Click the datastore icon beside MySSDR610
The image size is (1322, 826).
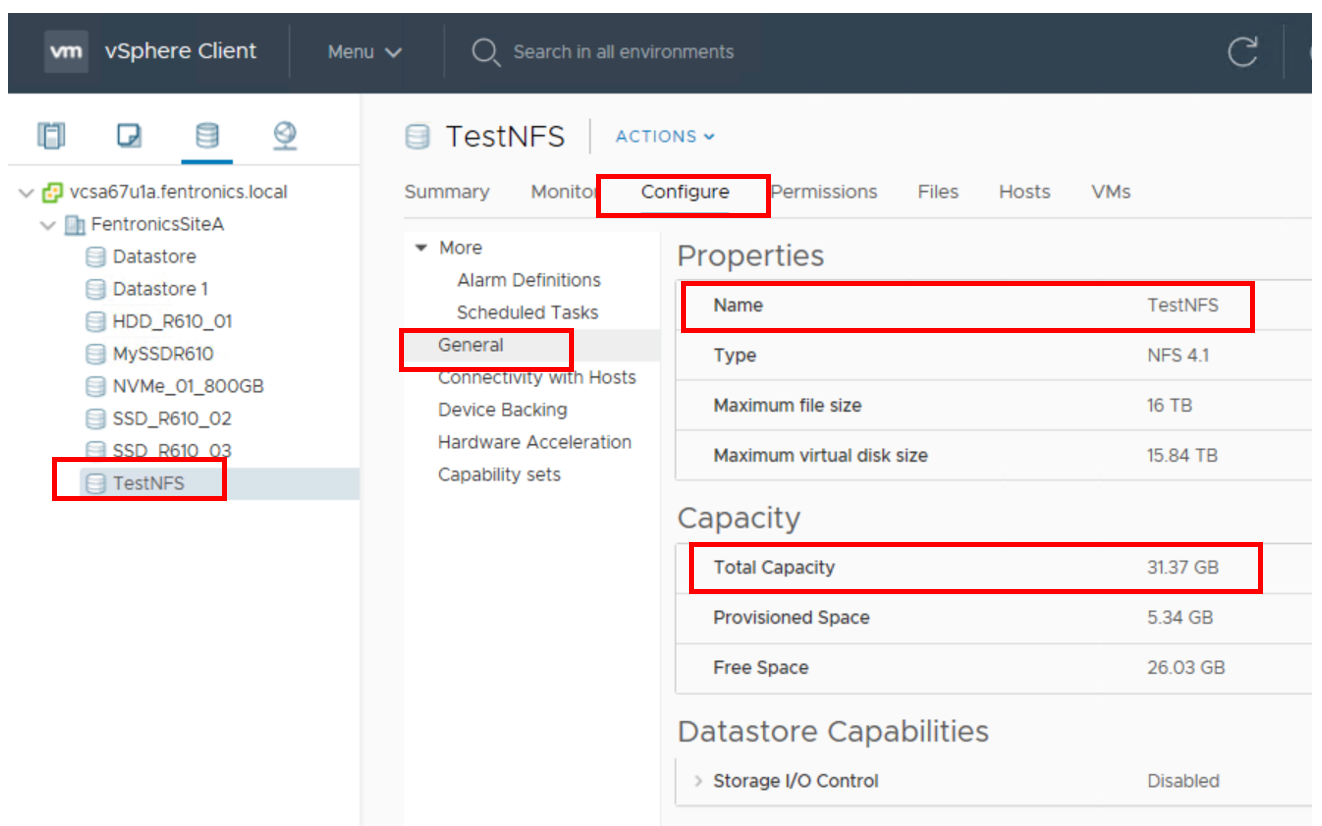[x=96, y=354]
